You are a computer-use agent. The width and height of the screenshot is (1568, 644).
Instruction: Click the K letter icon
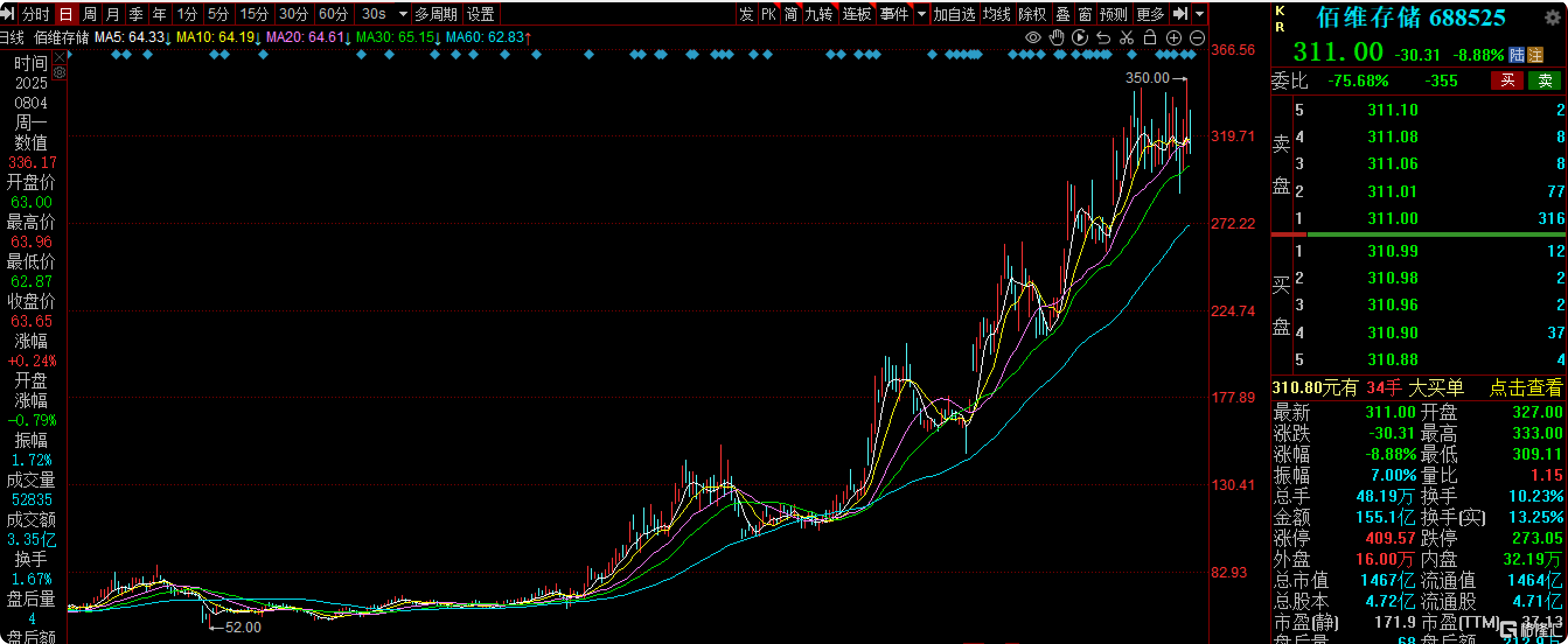point(1280,10)
